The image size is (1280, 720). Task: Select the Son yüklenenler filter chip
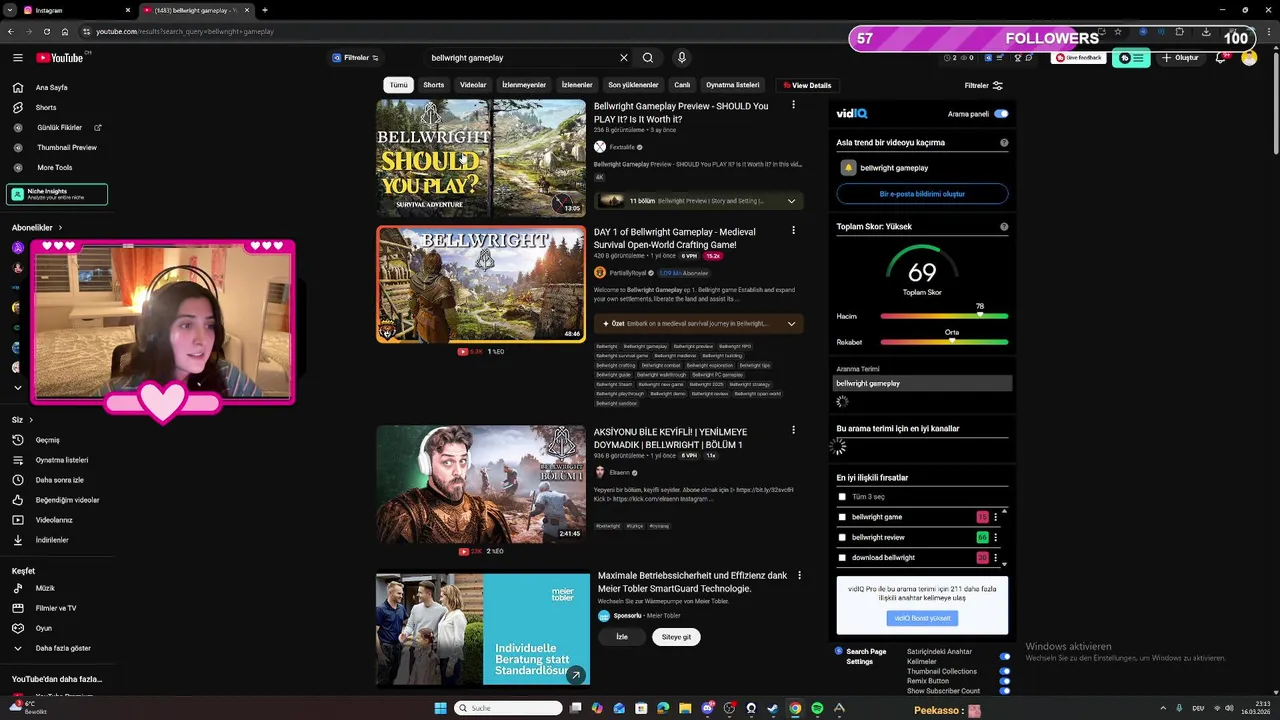click(633, 85)
